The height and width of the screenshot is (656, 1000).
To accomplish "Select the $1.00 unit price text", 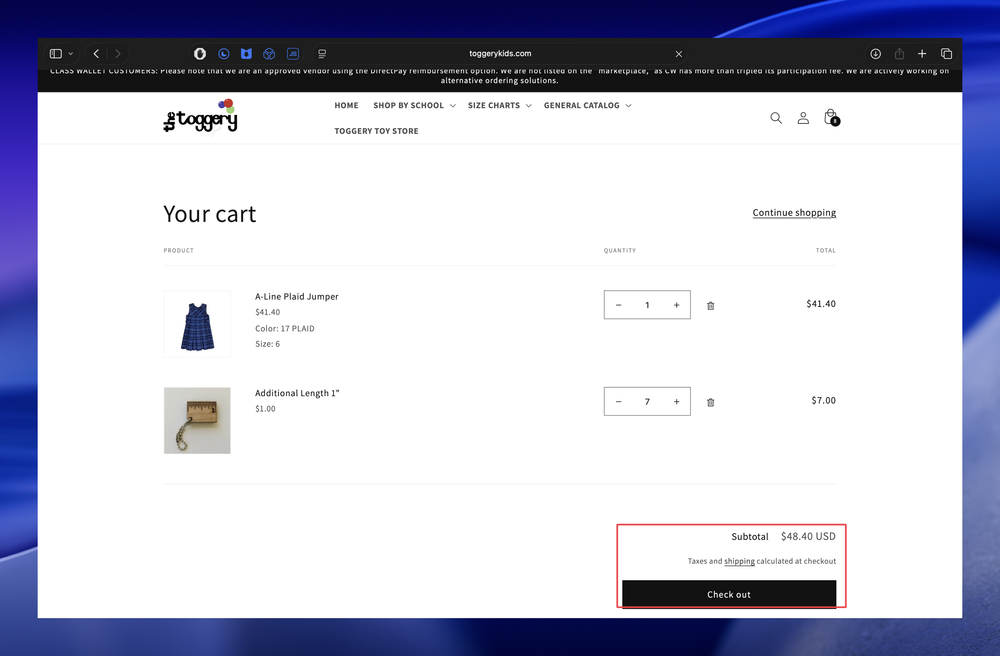I will [265, 409].
